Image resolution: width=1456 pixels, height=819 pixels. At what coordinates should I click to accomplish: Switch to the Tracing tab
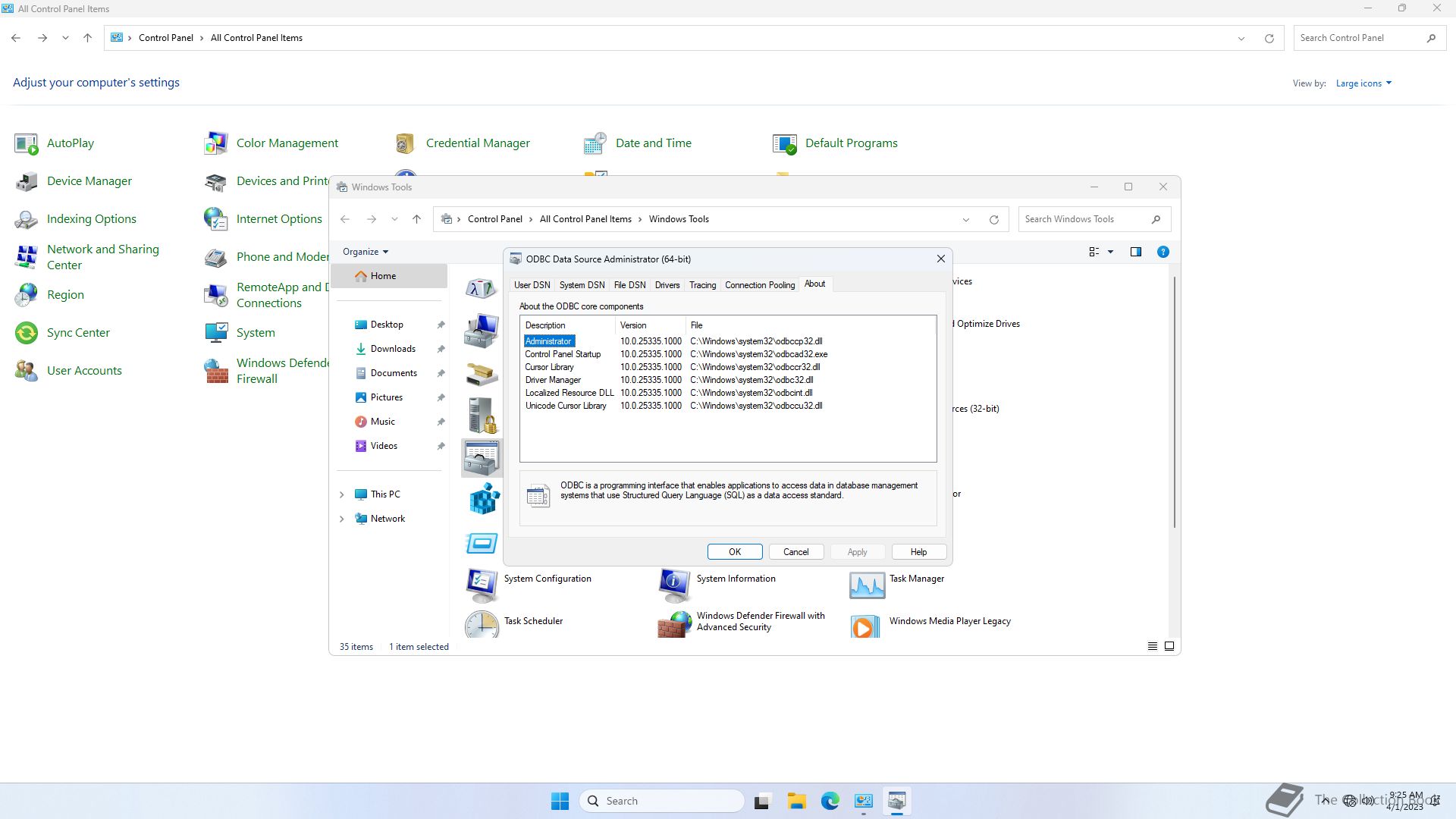coord(702,285)
